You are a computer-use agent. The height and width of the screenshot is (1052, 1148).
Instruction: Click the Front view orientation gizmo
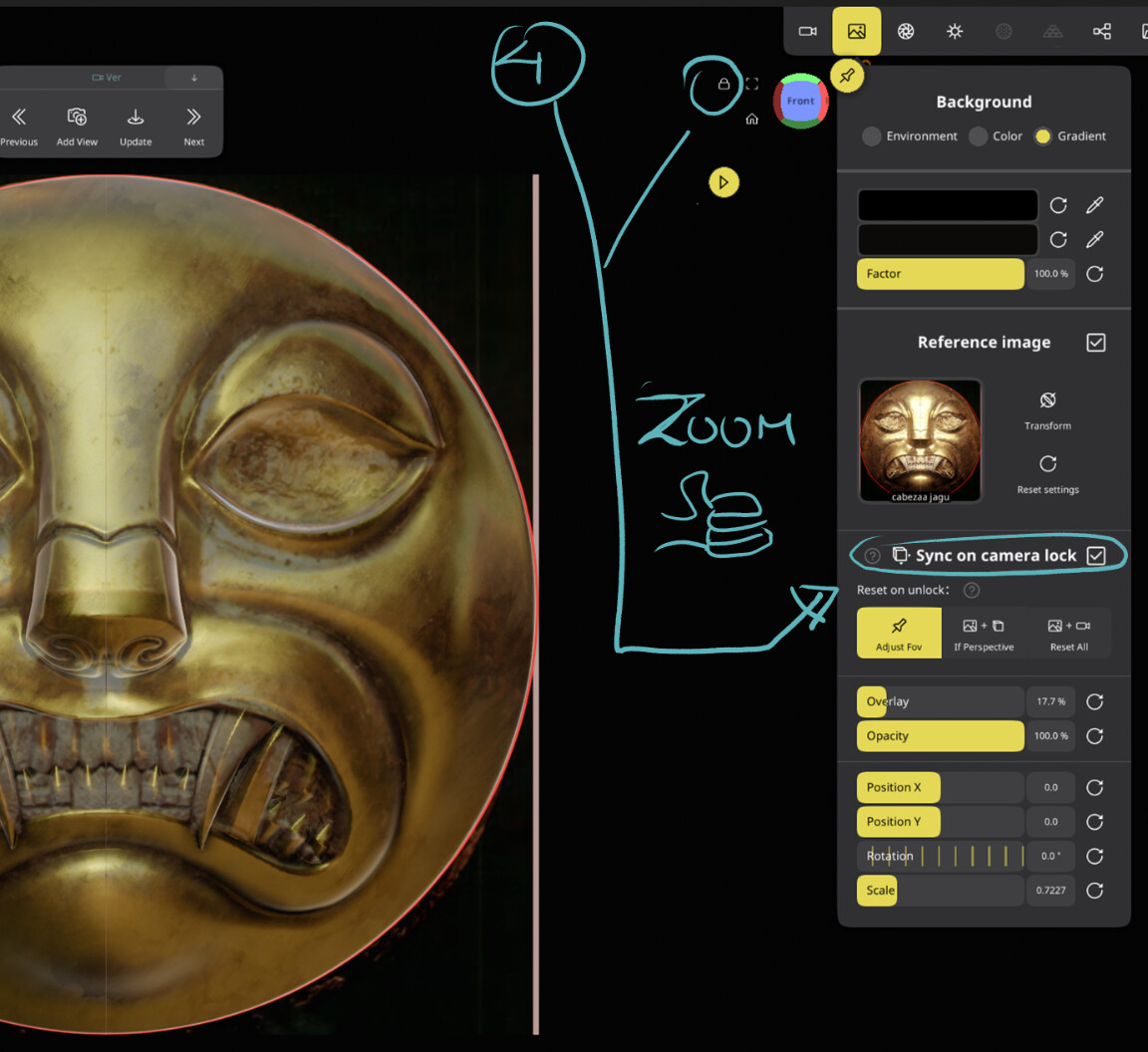pos(801,101)
